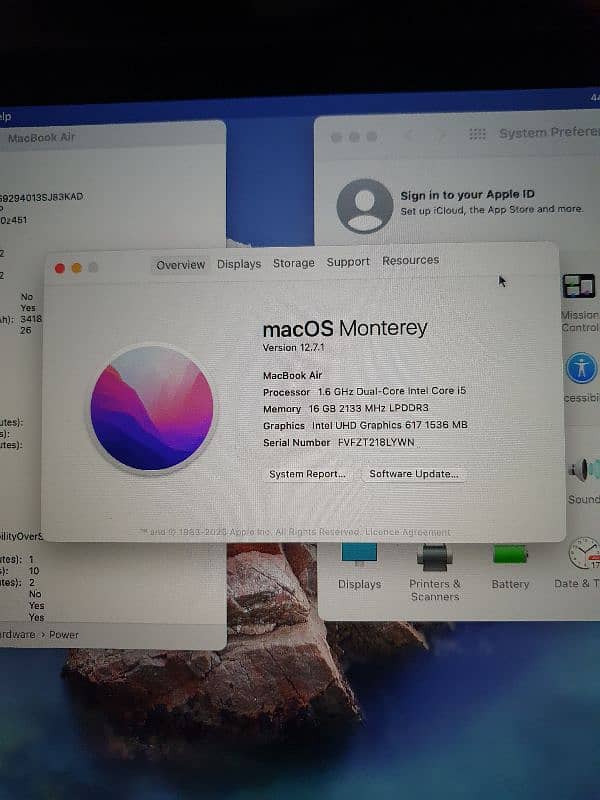Open the Storage tab
Viewport: 600px width, 800px height.
[x=293, y=263]
